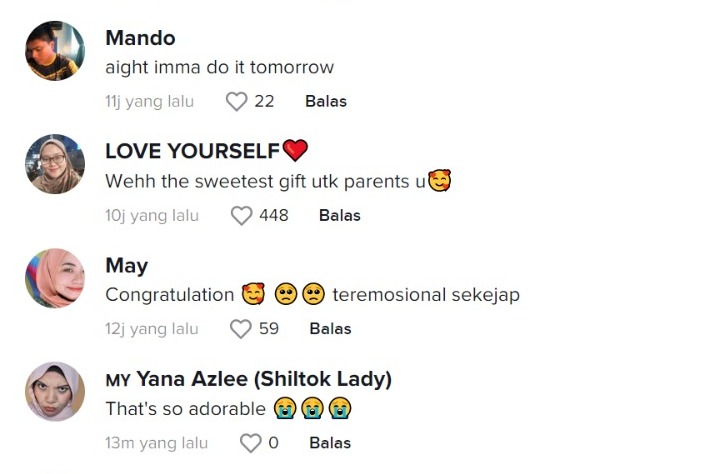The image size is (719, 474).
Task: Visit May's profile via username
Action: (x=126, y=265)
